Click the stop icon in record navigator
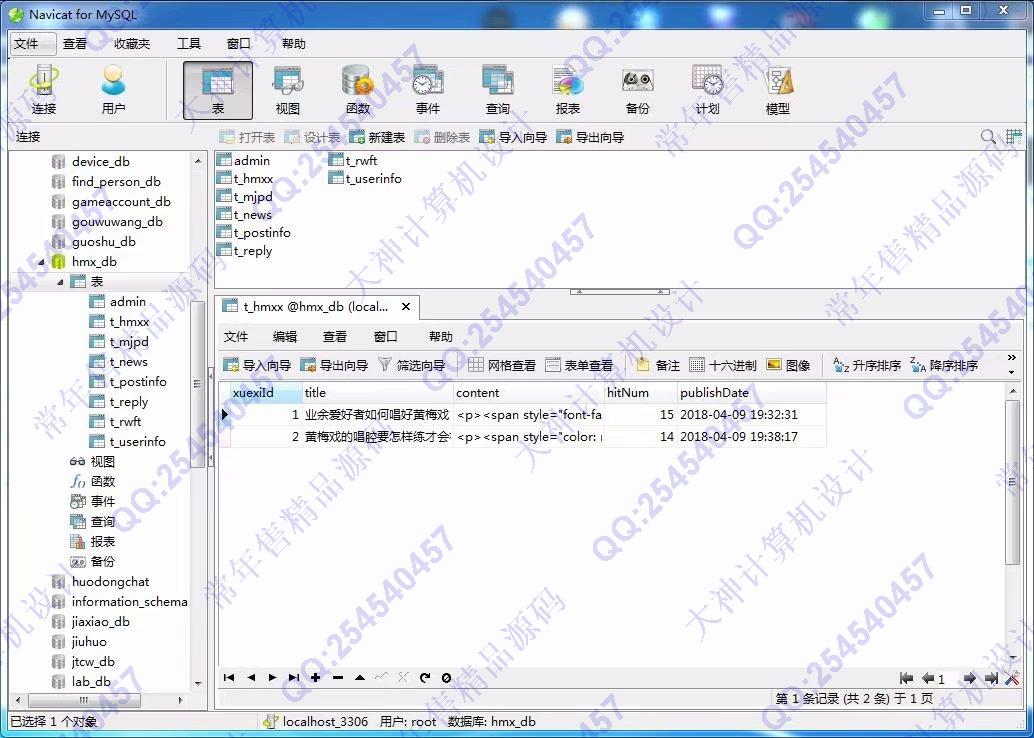Screen dimensions: 1034x738 pyautogui.click(x=446, y=677)
